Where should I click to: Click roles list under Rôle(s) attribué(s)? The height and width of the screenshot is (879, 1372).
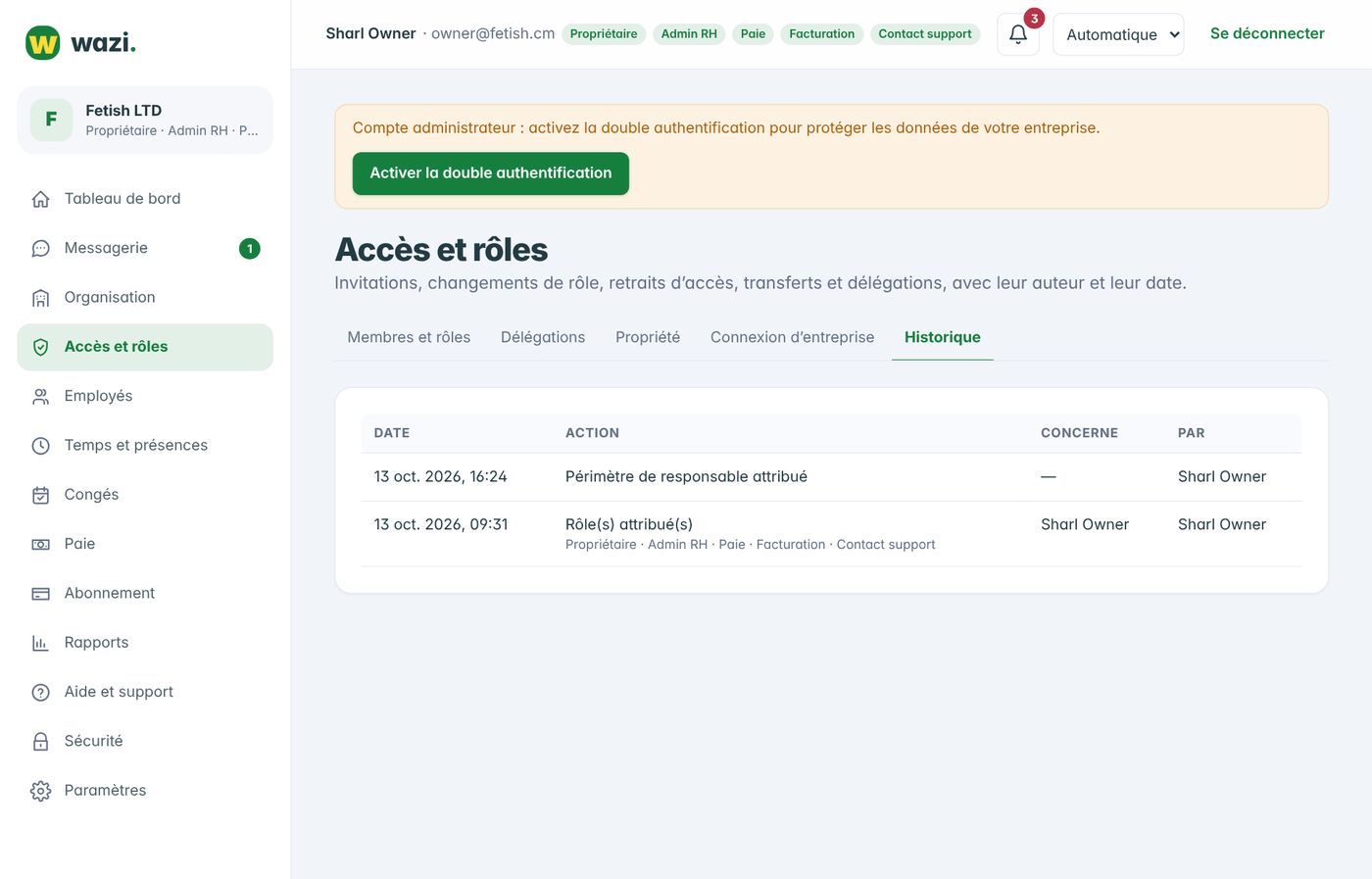click(x=751, y=545)
